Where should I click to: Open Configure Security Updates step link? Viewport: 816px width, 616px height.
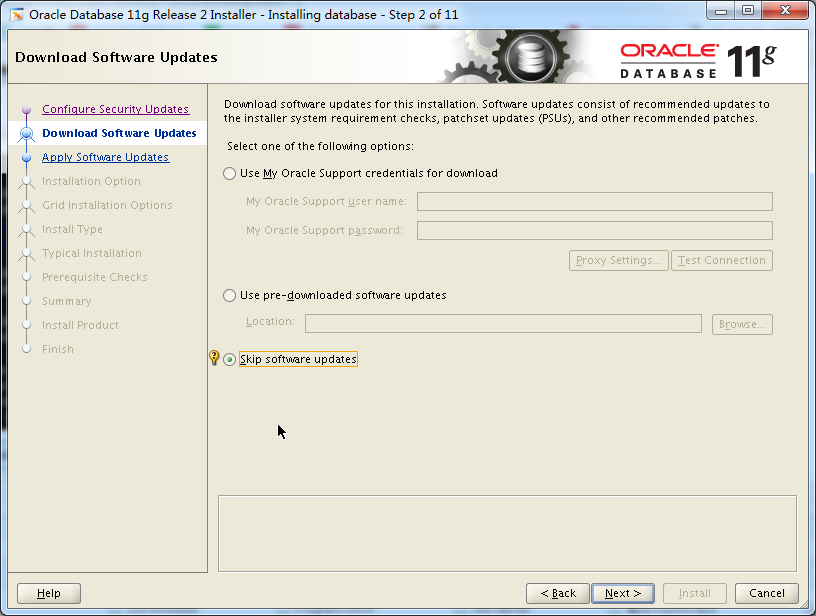point(116,109)
